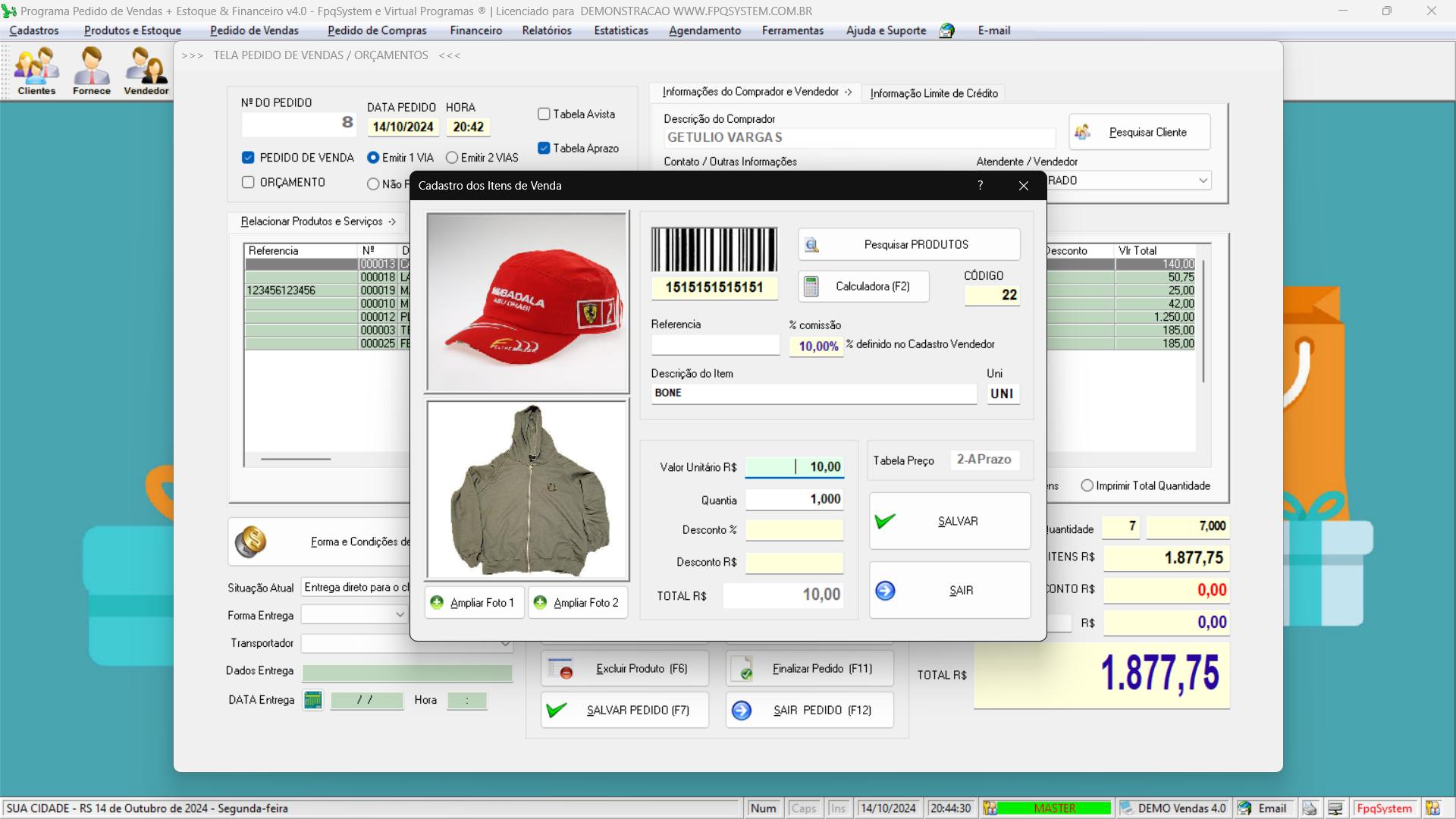Click the Pesquisar PRODUTOS button
The width and height of the screenshot is (1456, 819).
pos(908,245)
